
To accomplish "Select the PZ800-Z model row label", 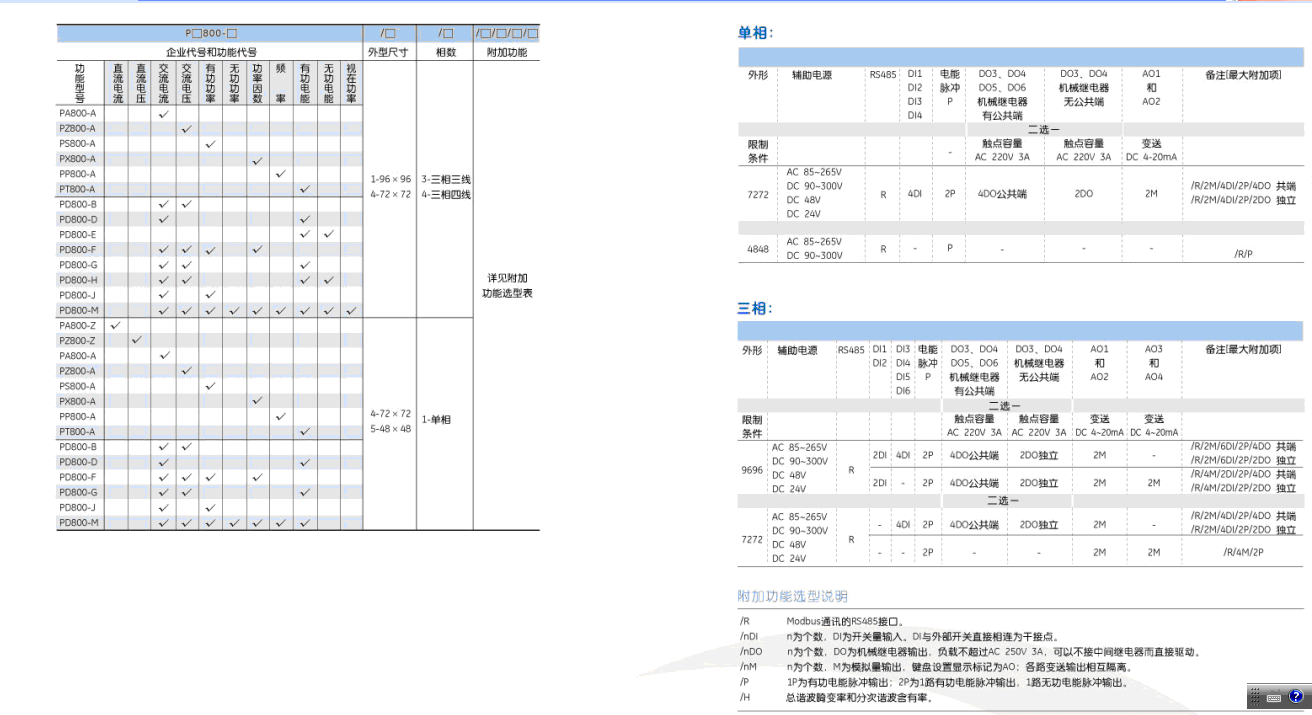I will click(x=79, y=340).
